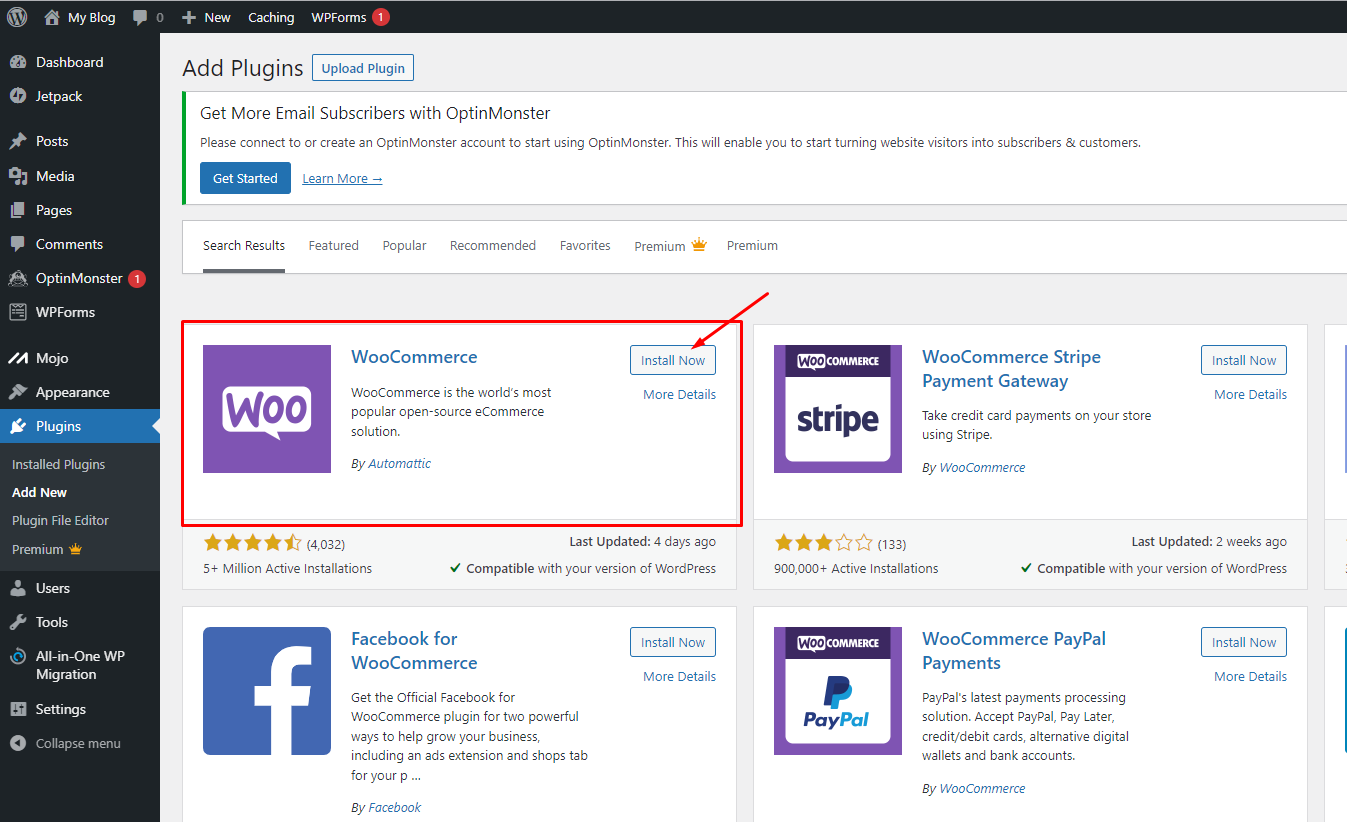Image resolution: width=1347 pixels, height=822 pixels.
Task: Open the Premium tab without crown
Action: [752, 245]
